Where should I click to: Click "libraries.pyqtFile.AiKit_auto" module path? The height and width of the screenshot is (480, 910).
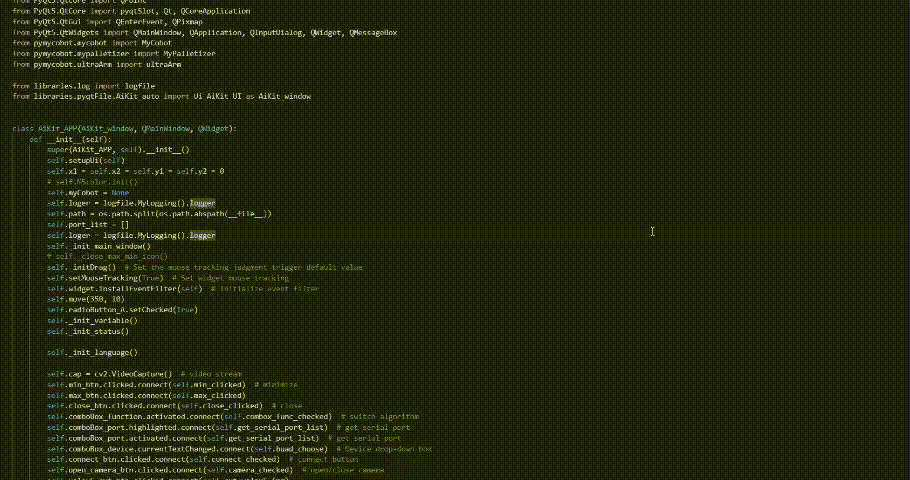(96, 96)
